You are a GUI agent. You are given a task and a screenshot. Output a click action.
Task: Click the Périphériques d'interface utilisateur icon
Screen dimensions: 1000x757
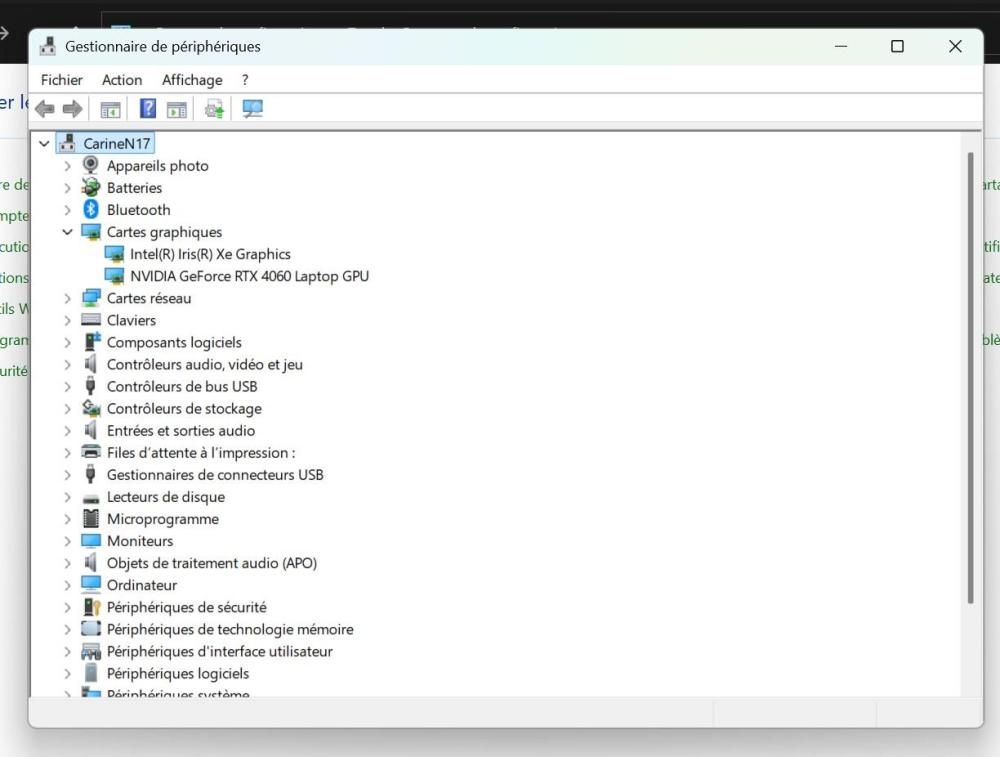91,651
